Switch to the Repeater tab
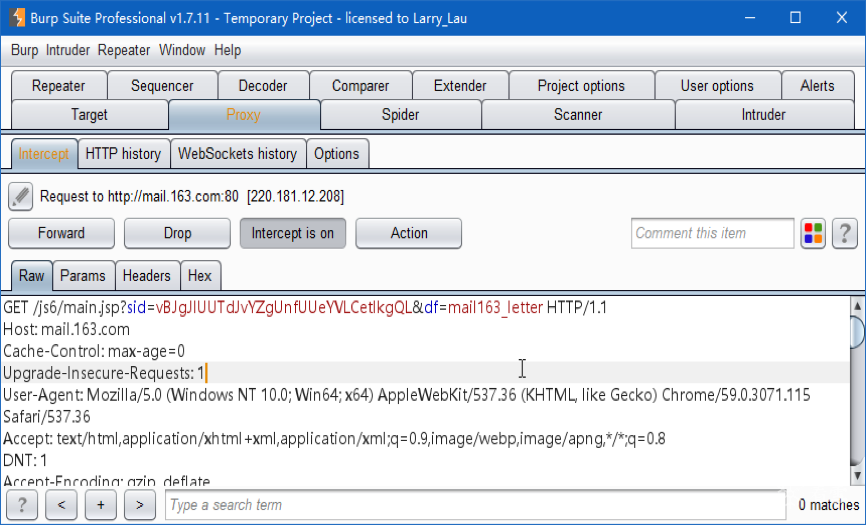Screen dimensions: 866x525 [x=59, y=86]
